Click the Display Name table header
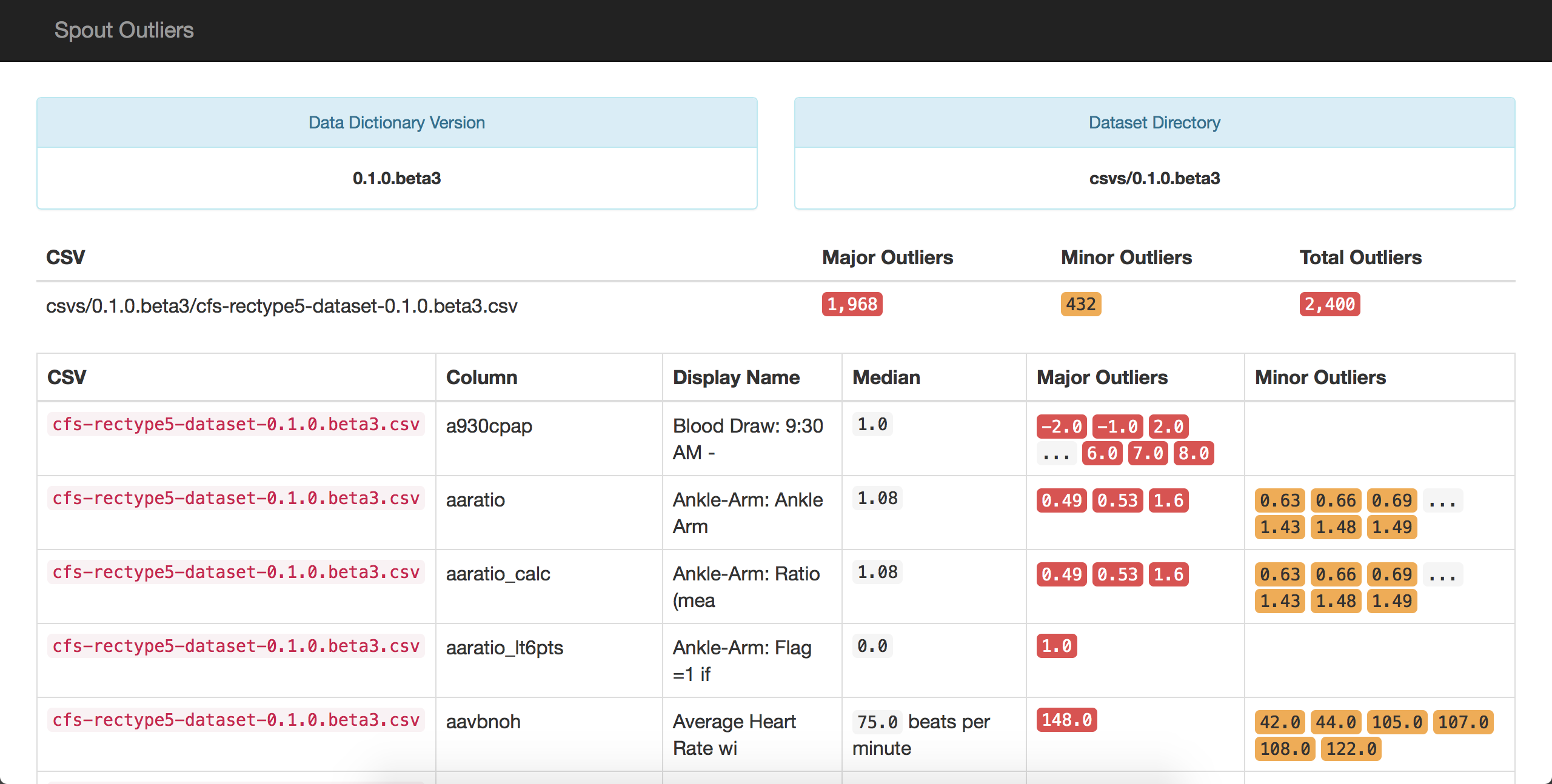The width and height of the screenshot is (1552, 784). (x=736, y=377)
